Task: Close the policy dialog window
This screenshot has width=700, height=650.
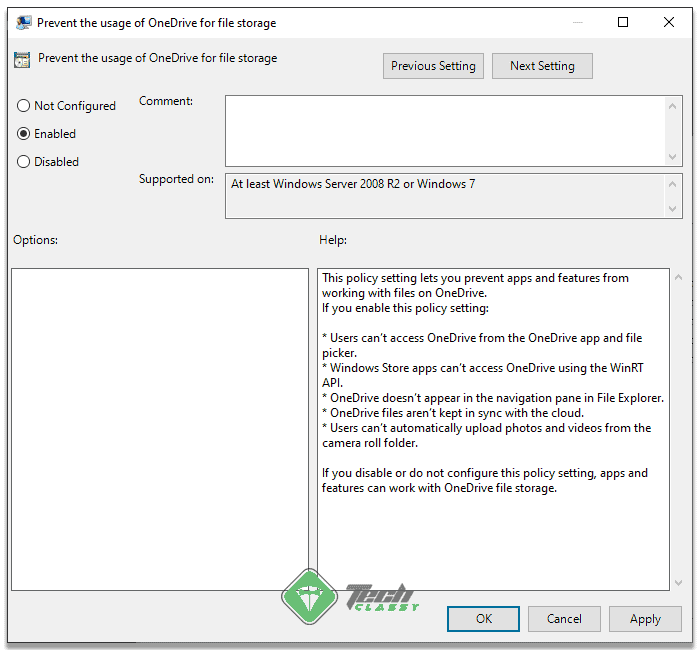Action: click(x=669, y=22)
